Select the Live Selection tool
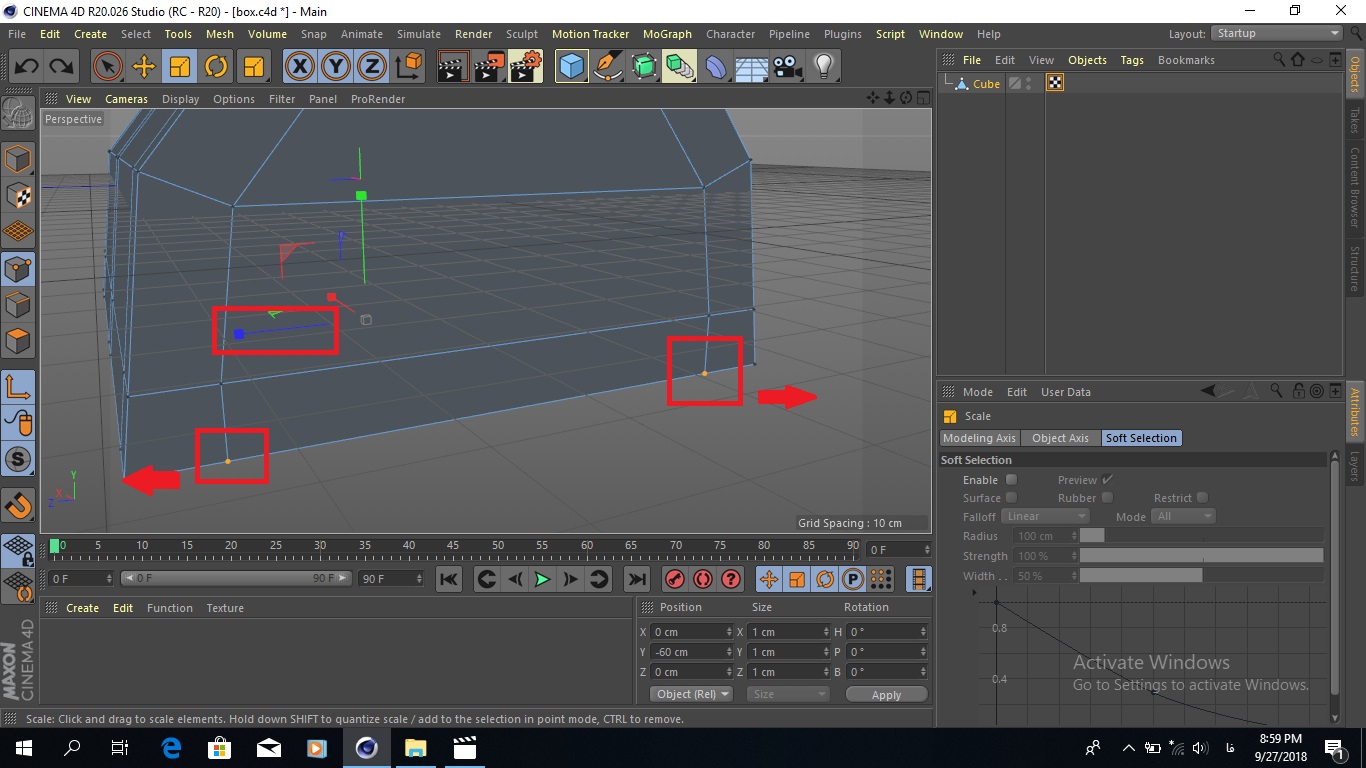The image size is (1366, 768). click(x=108, y=67)
